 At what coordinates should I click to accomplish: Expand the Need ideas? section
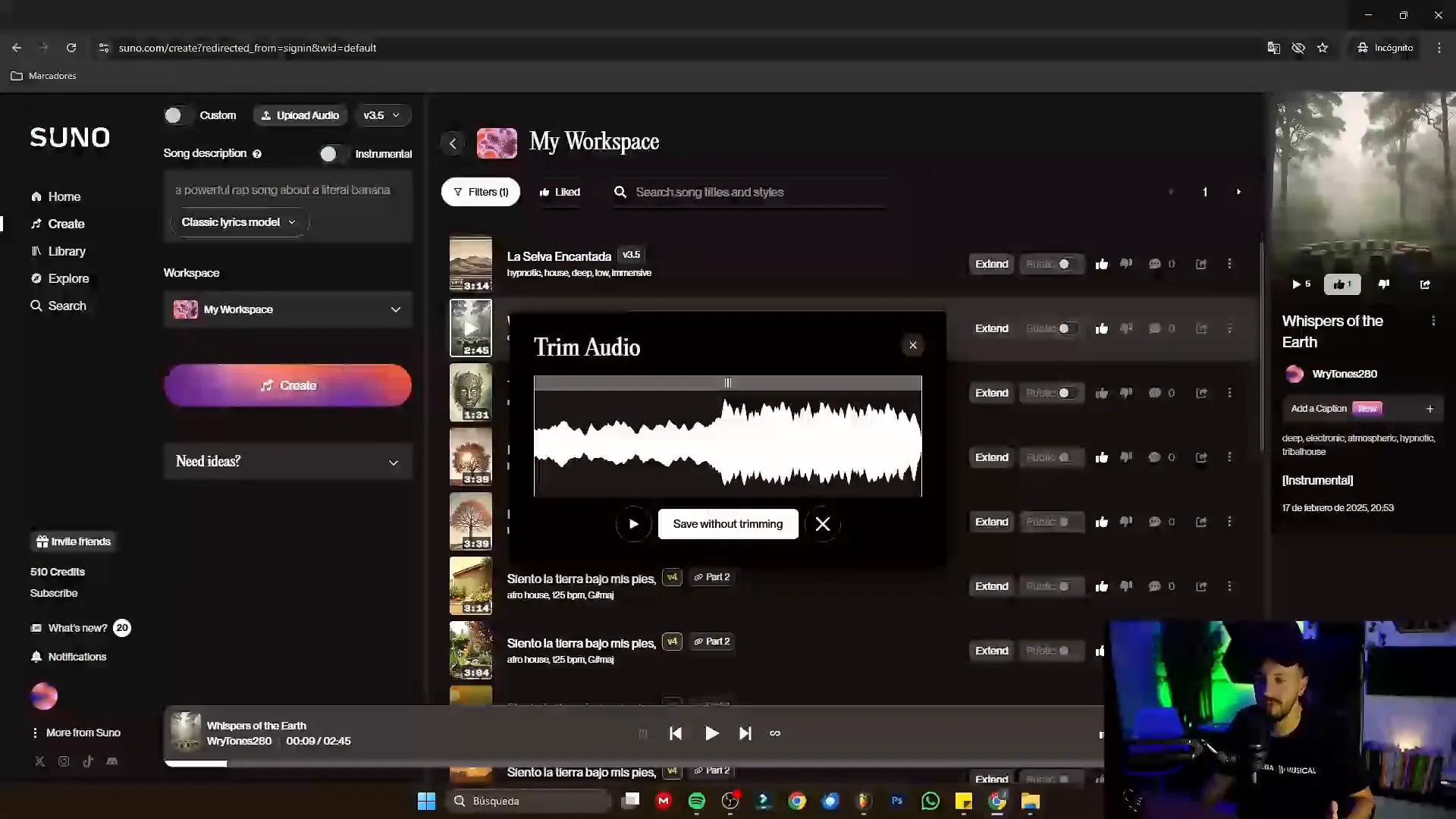tap(288, 462)
